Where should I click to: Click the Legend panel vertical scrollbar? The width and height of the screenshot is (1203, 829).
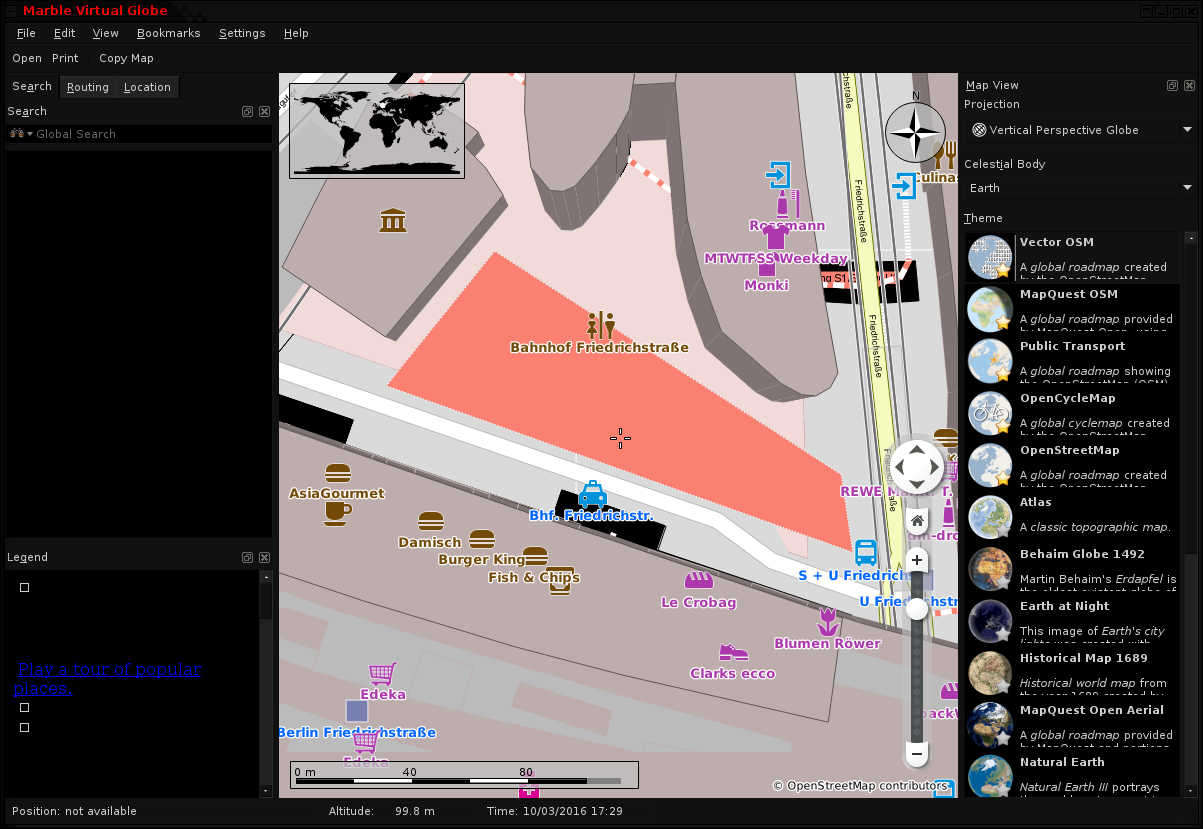(266, 684)
